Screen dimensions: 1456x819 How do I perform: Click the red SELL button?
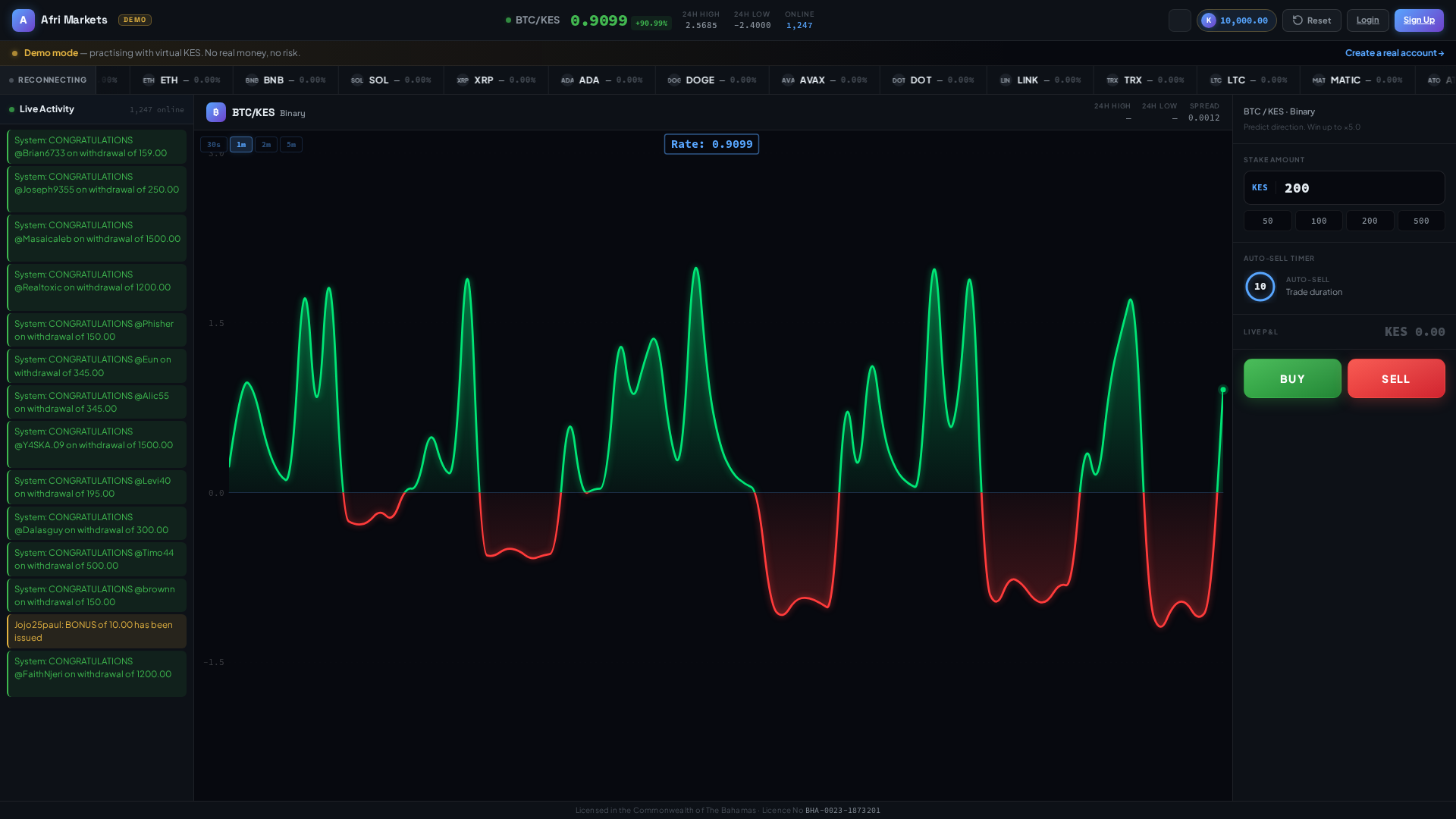[x=1396, y=378]
